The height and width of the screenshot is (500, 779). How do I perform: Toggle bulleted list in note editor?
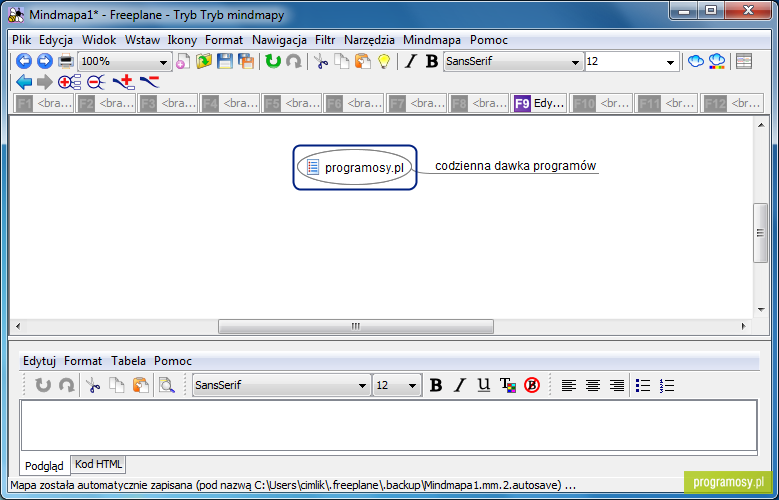(643, 385)
